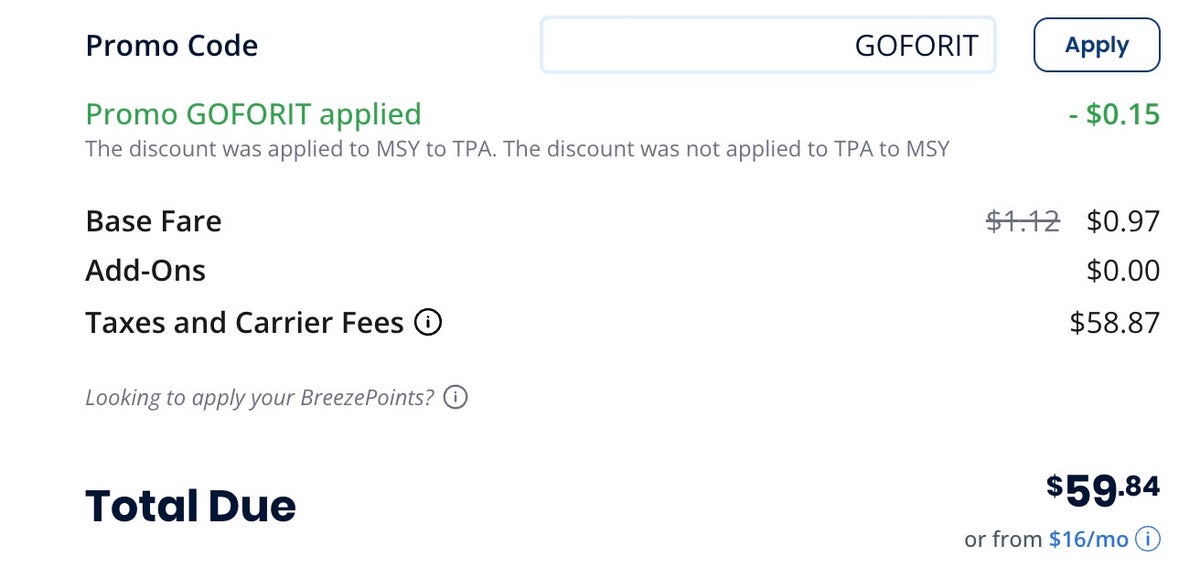Click the $16/mo financing link
This screenshot has width=1200, height=578.
pyautogui.click(x=1088, y=540)
